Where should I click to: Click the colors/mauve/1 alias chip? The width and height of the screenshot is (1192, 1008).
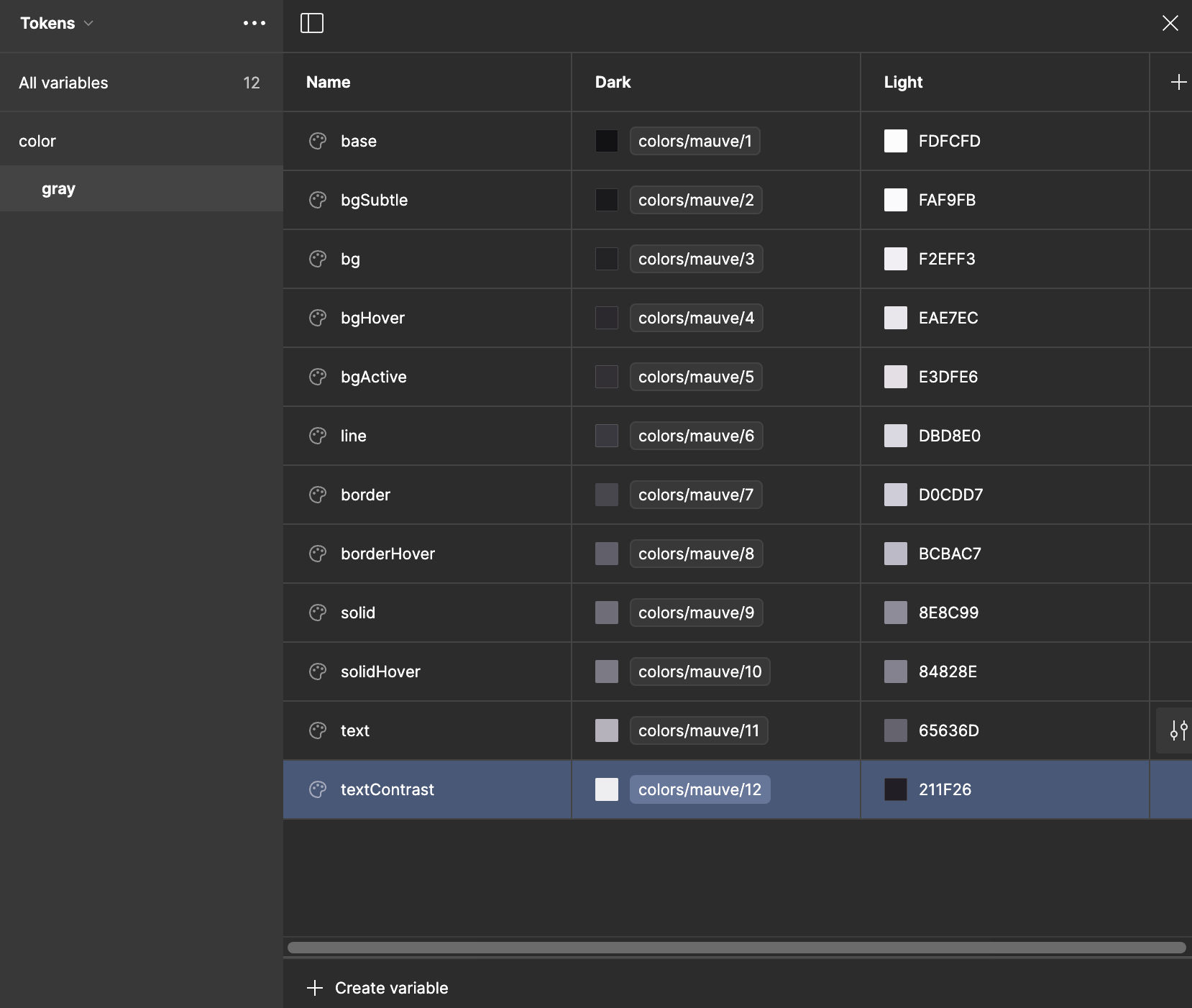pos(695,141)
